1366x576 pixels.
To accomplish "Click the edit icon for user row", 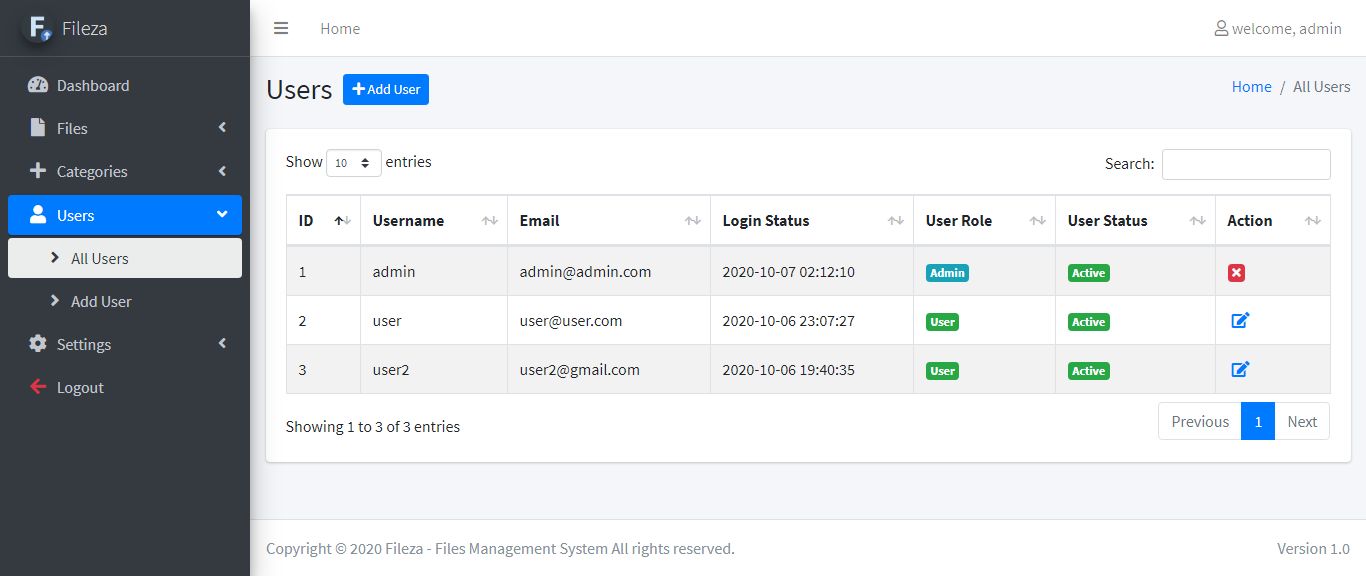I will [1240, 321].
